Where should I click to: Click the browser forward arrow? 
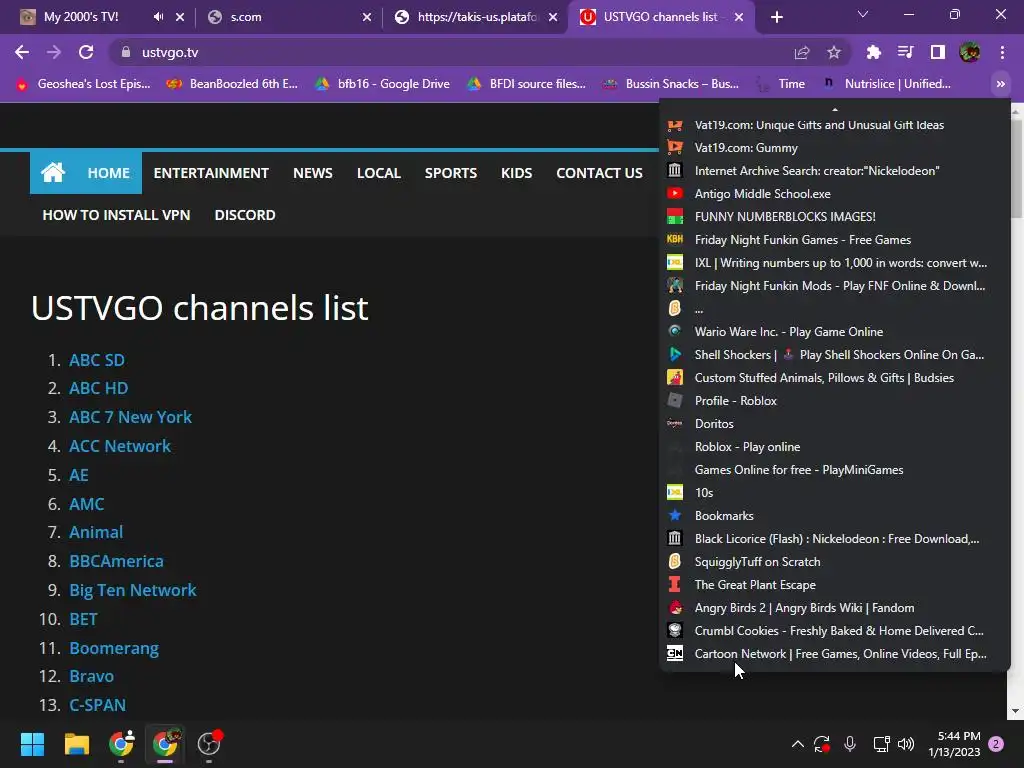pos(54,52)
